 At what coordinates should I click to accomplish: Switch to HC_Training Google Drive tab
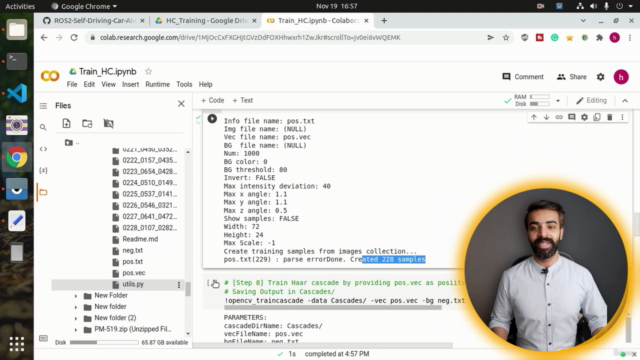pos(206,20)
